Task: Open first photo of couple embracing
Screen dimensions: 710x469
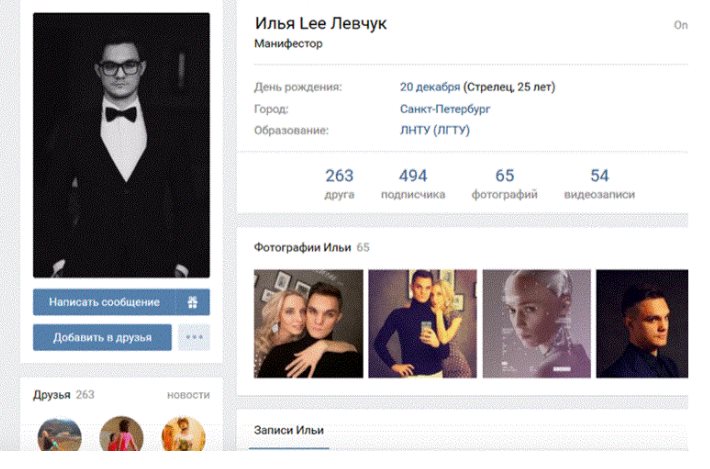Action: coord(308,324)
